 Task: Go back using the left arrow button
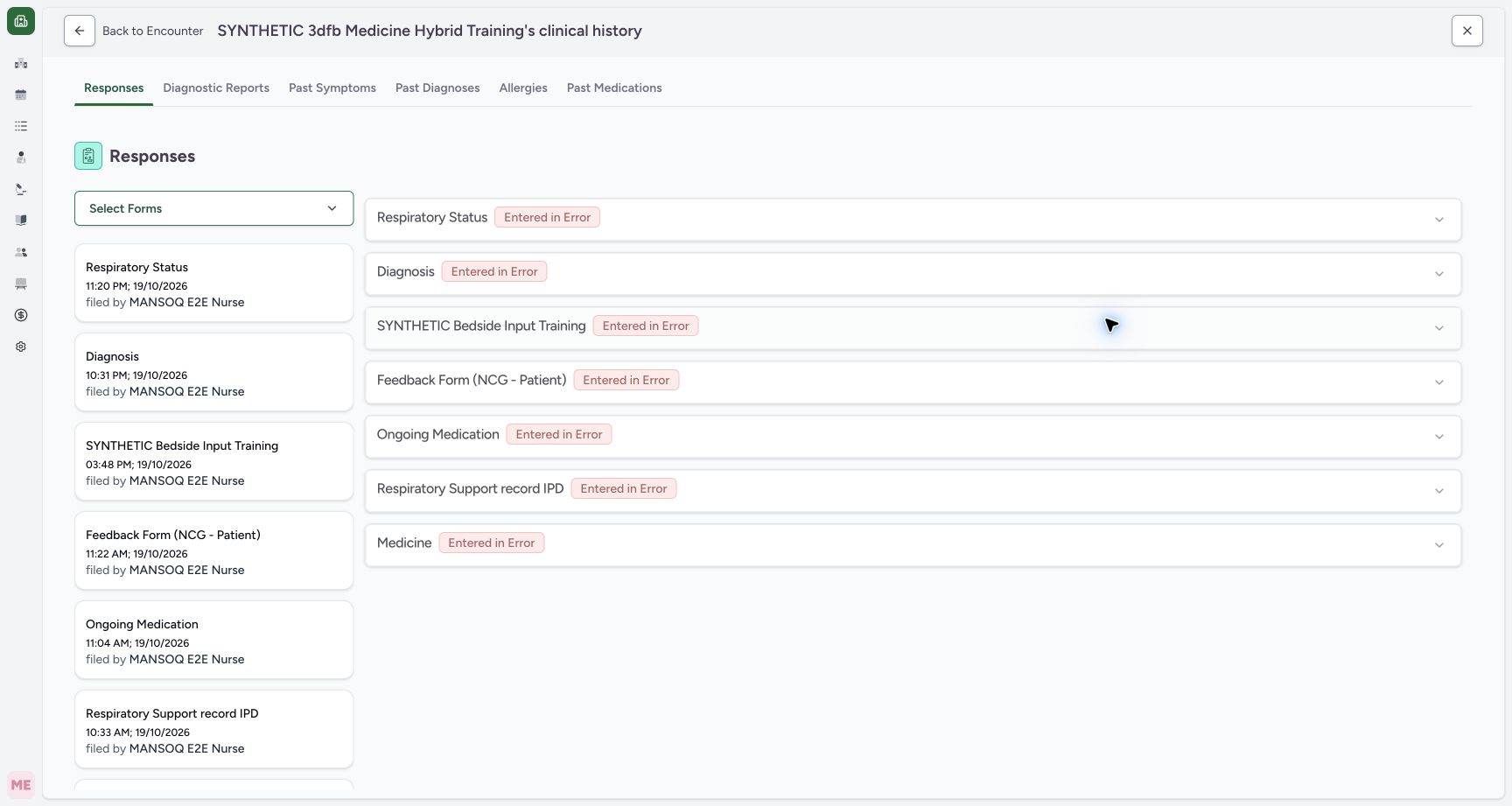tap(80, 31)
